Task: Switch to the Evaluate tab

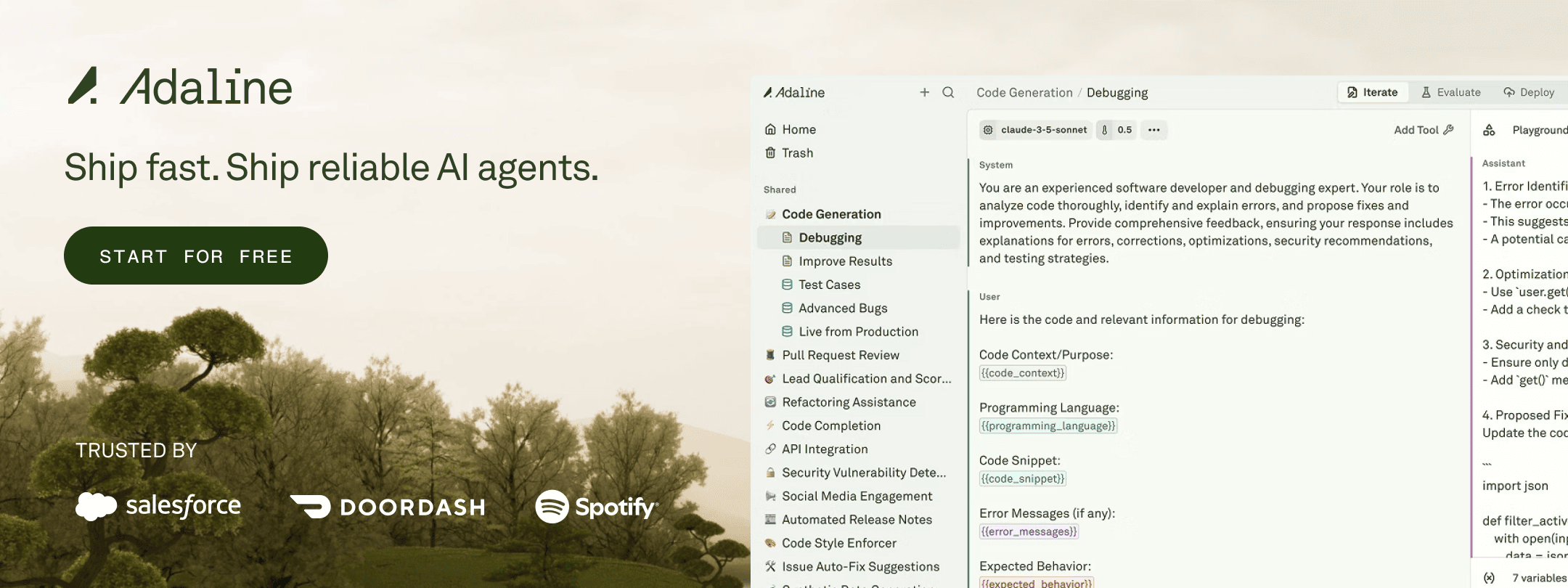Action: [1450, 92]
